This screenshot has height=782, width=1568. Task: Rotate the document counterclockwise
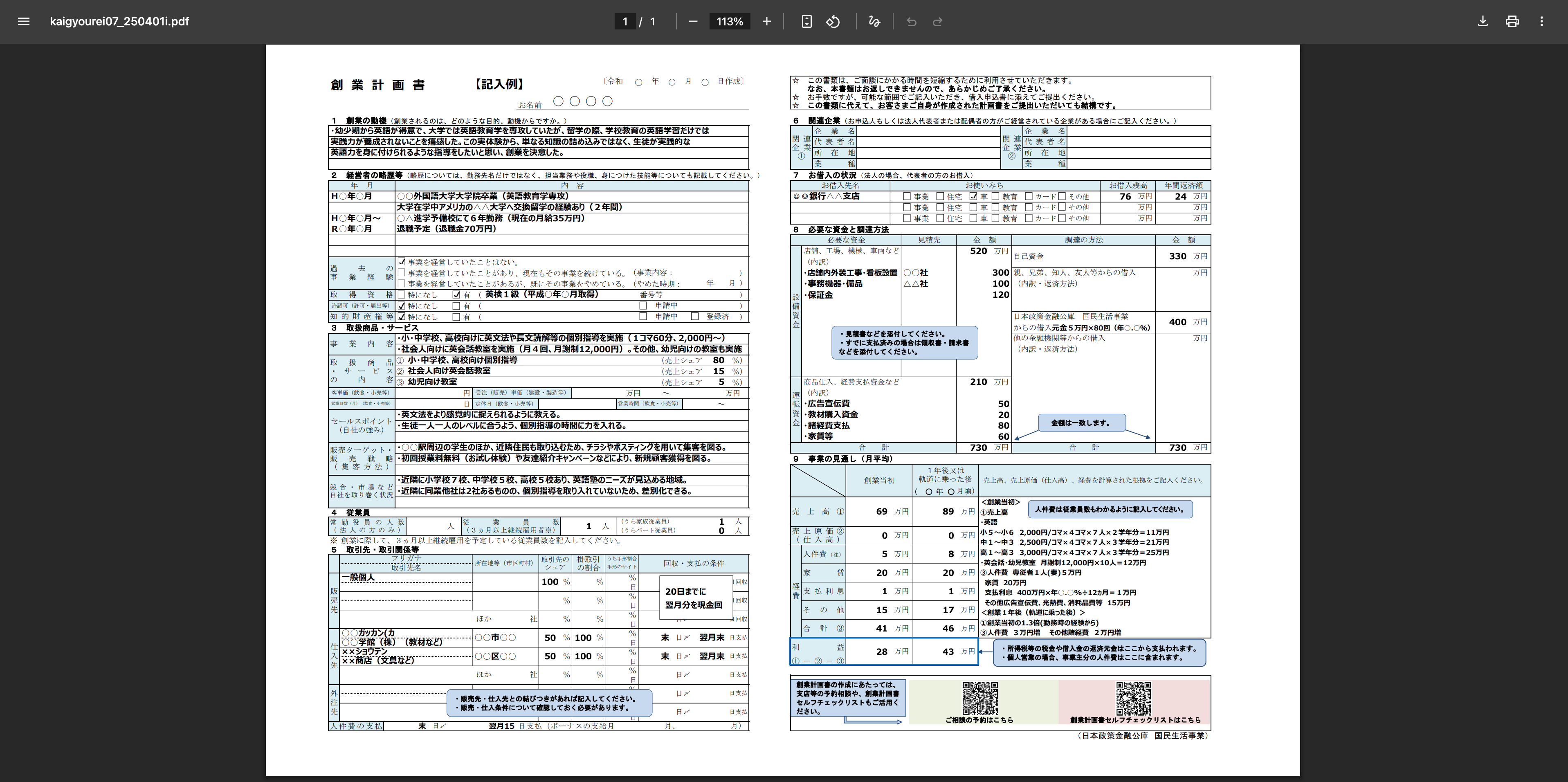(833, 21)
